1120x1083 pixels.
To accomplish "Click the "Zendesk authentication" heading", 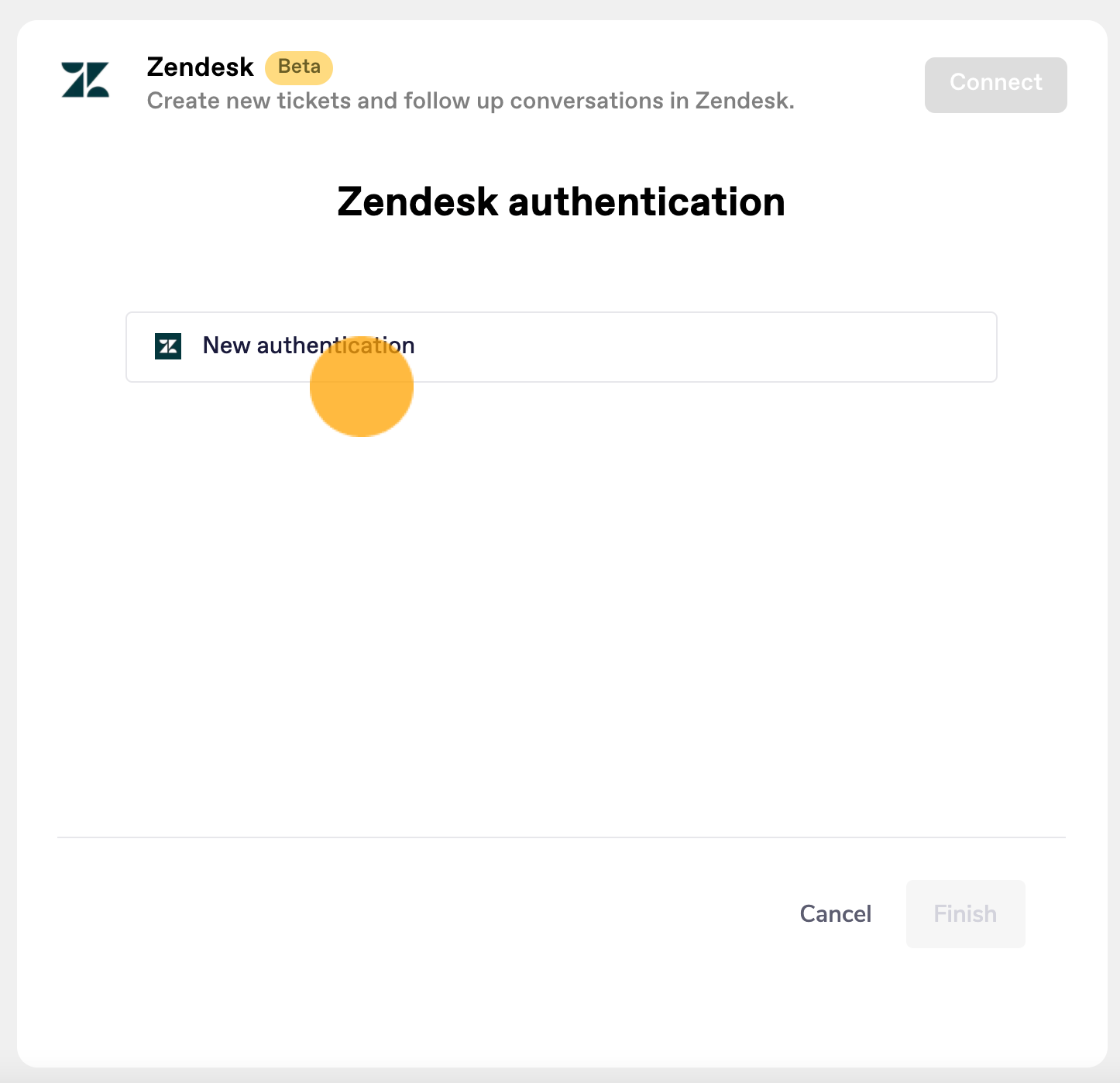I will [x=562, y=202].
